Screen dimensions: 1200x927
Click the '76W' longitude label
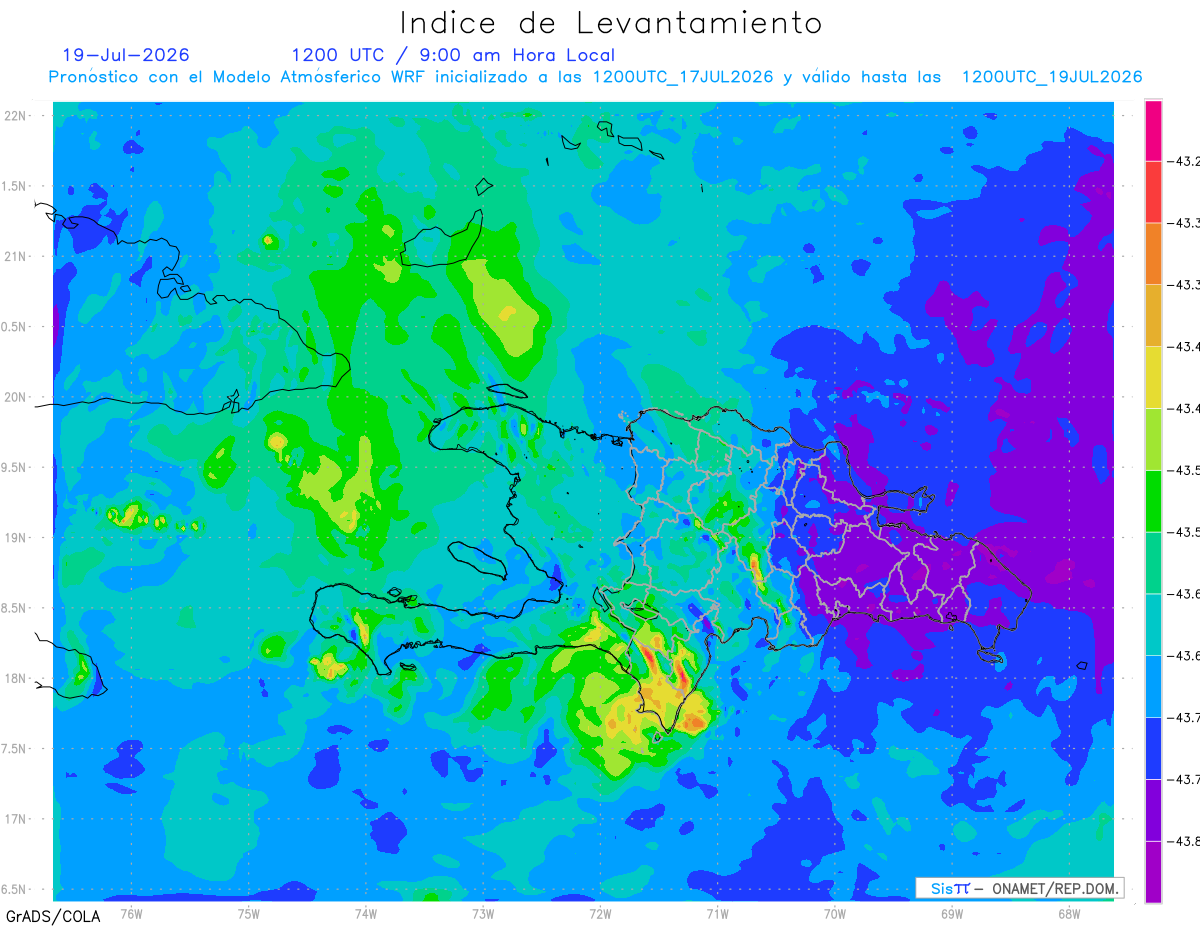[131, 913]
